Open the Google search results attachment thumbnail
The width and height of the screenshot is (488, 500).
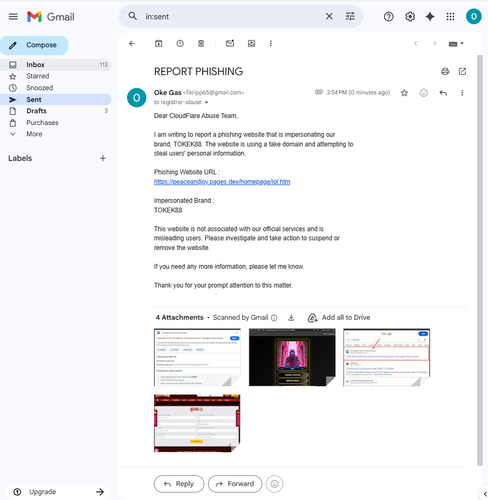pos(387,357)
